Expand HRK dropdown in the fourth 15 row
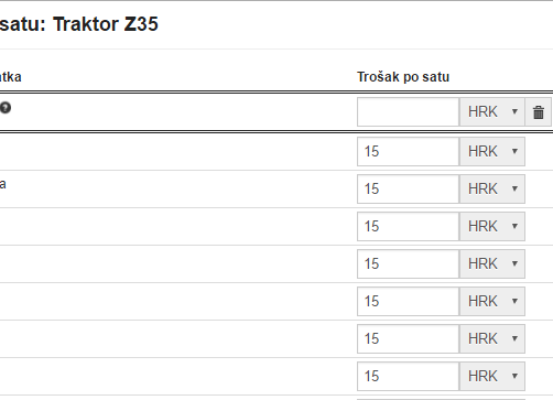 (492, 264)
